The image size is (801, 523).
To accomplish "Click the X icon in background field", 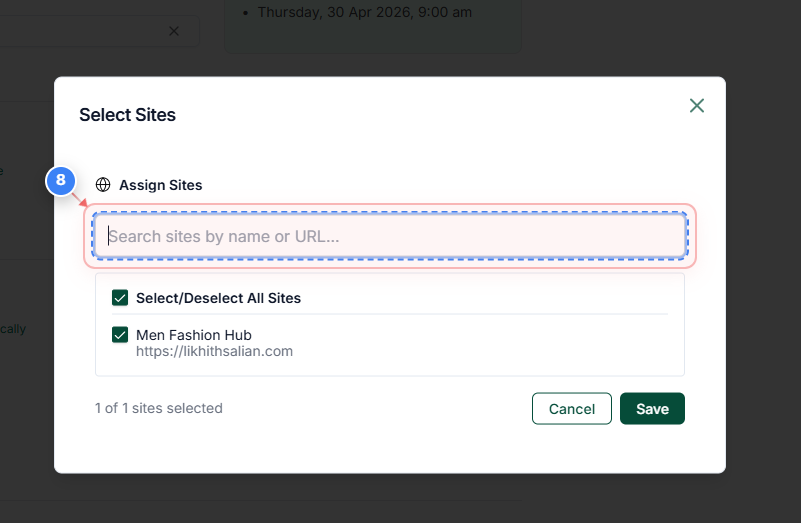I will [x=174, y=31].
